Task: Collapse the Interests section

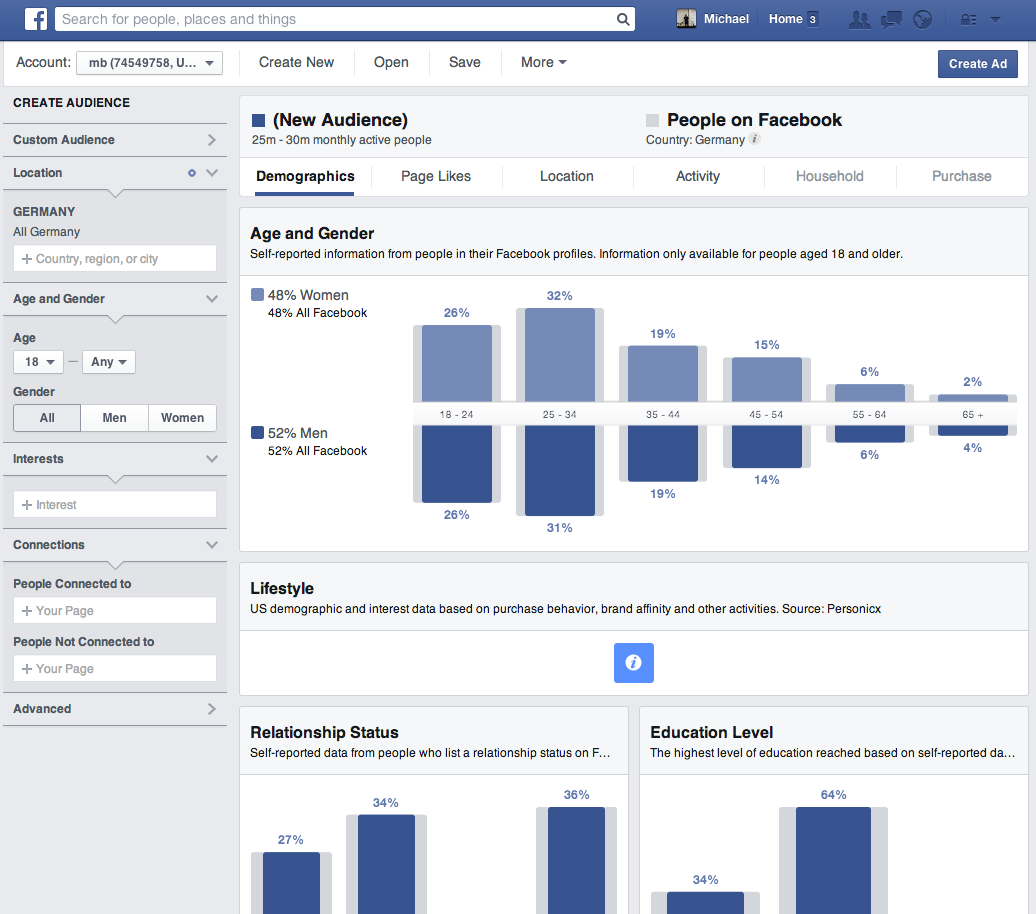Action: pos(115,459)
